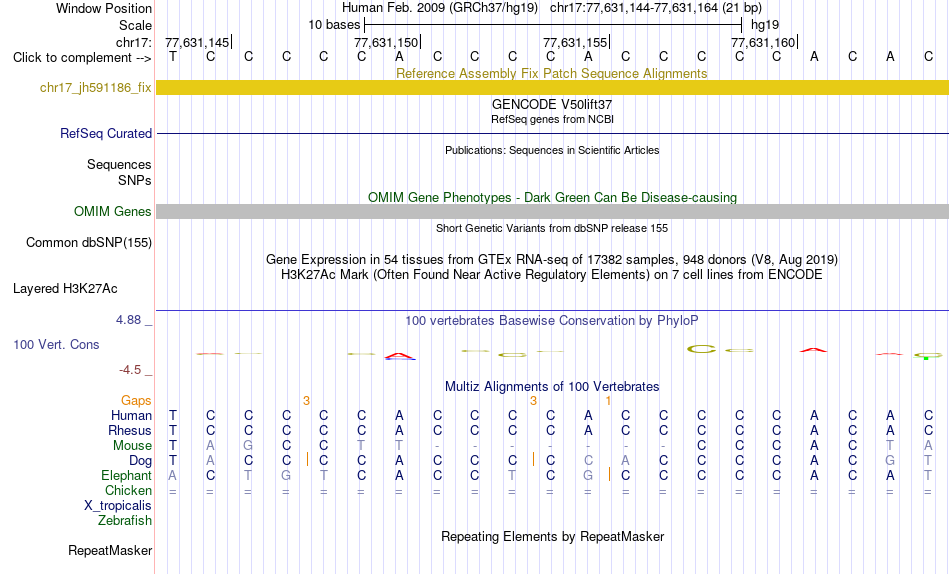Click 'Publications: Sequences in Scientific Articles' title
The width and height of the screenshot is (950, 574).
tap(552, 150)
